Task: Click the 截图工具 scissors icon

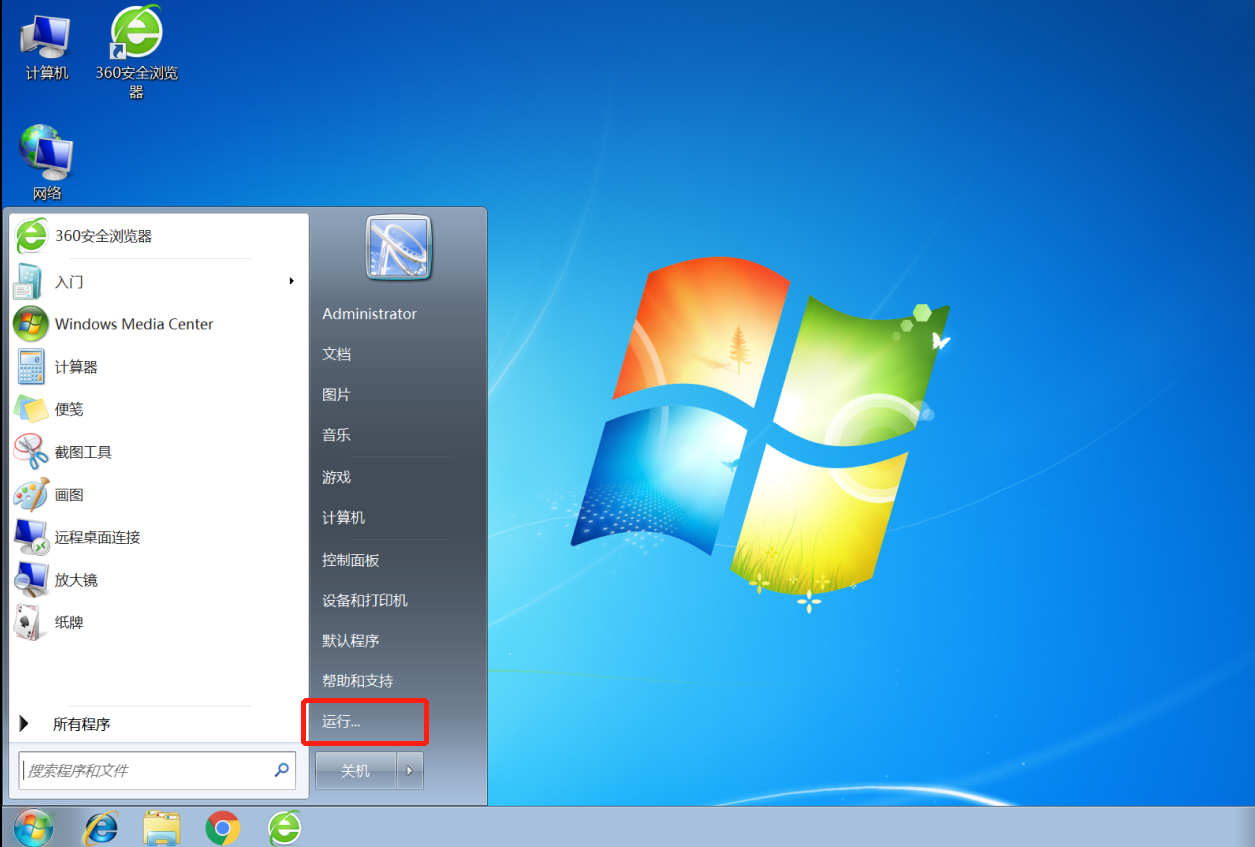Action: tap(30, 452)
